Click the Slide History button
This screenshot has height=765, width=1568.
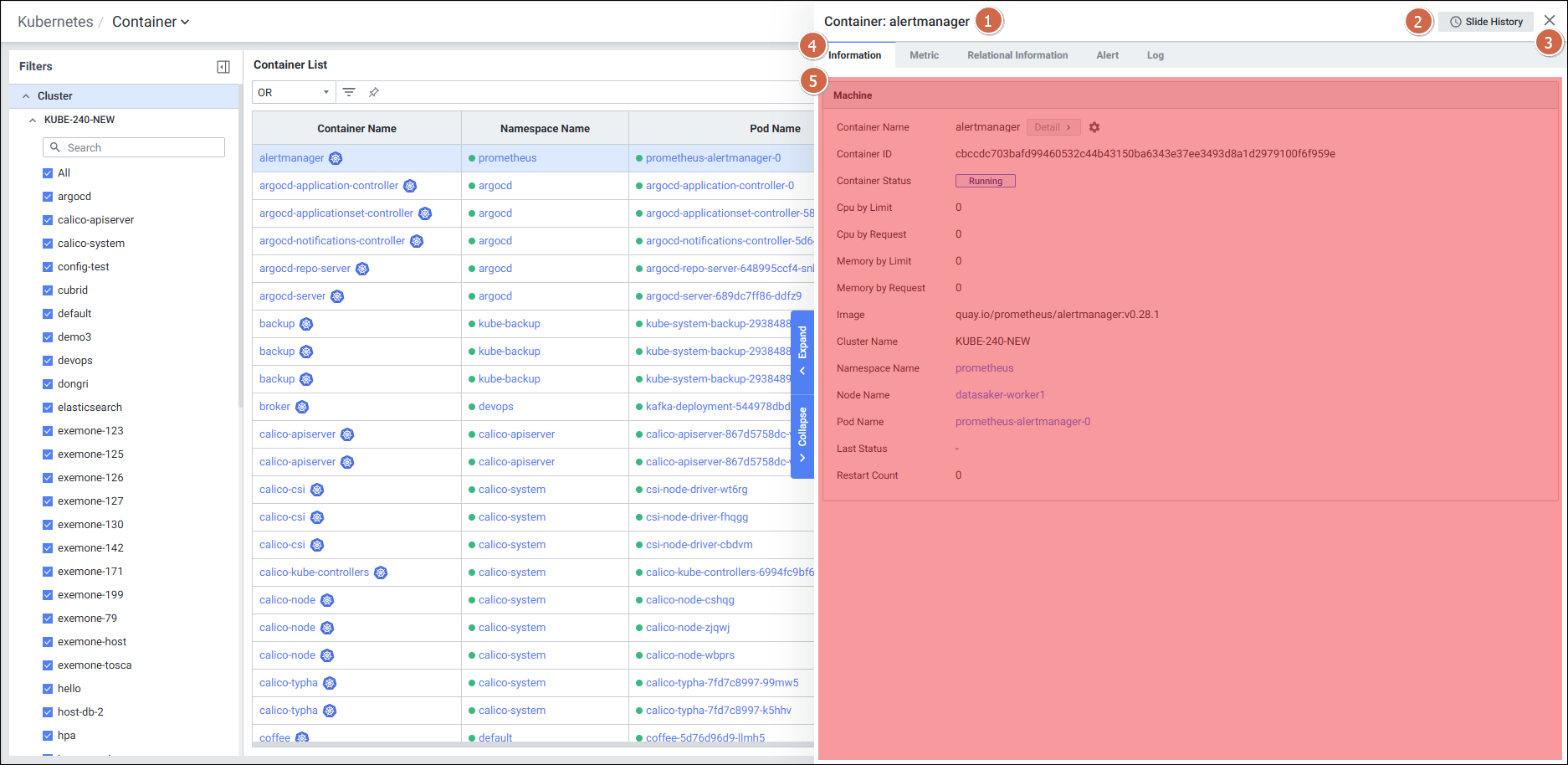[1486, 22]
